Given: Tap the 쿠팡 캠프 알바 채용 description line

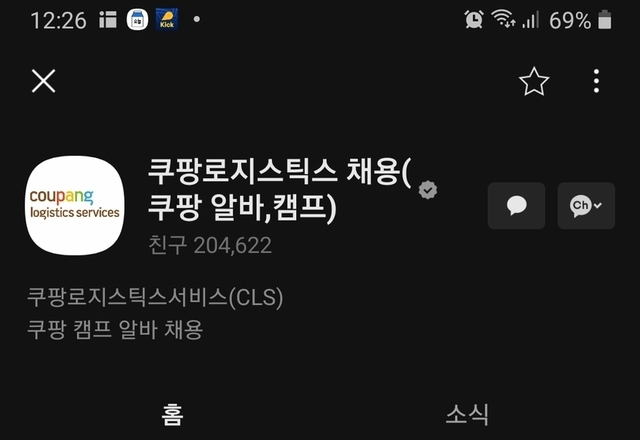Looking at the screenshot, I should coord(115,330).
